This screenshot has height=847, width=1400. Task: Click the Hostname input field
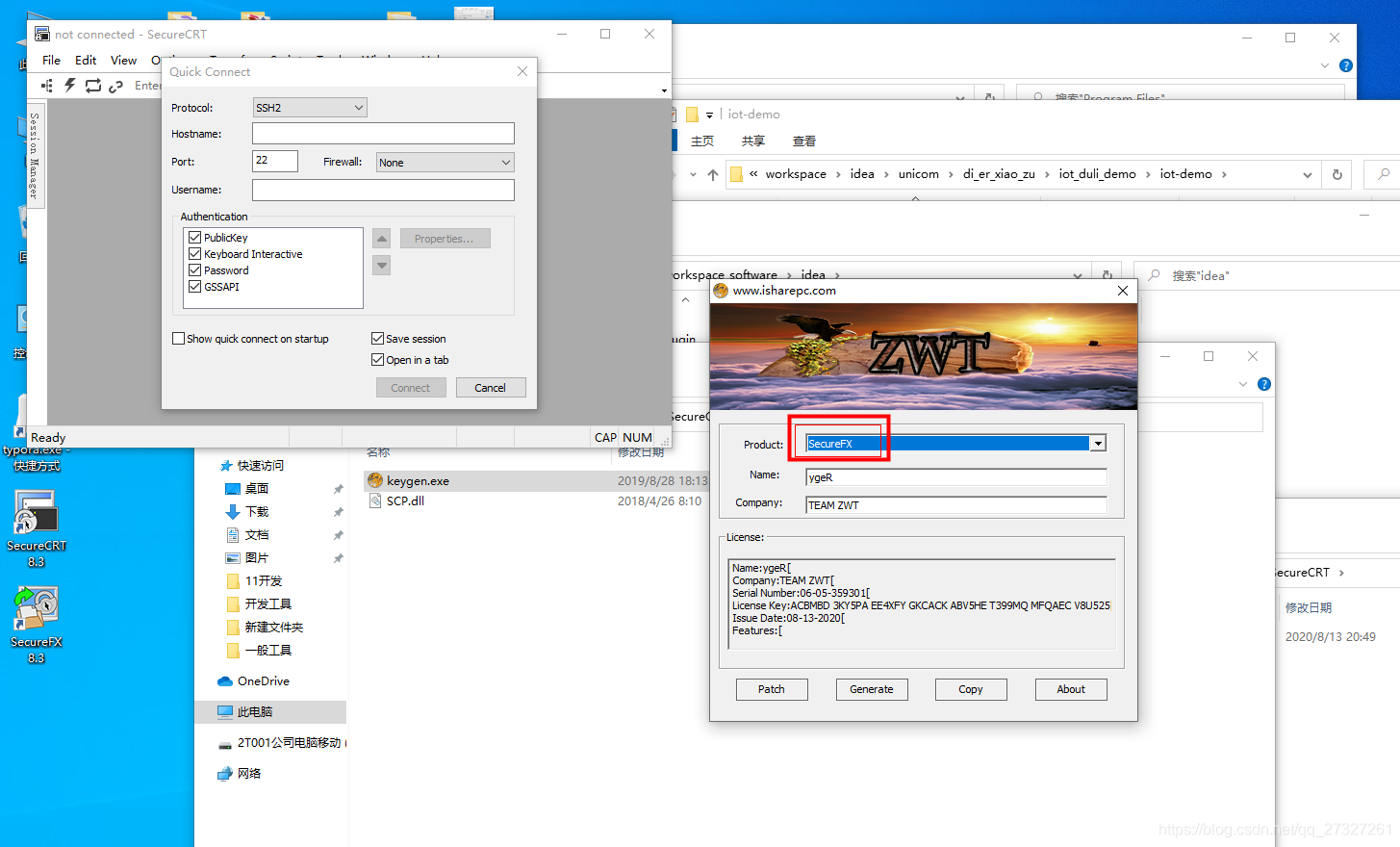(x=383, y=133)
